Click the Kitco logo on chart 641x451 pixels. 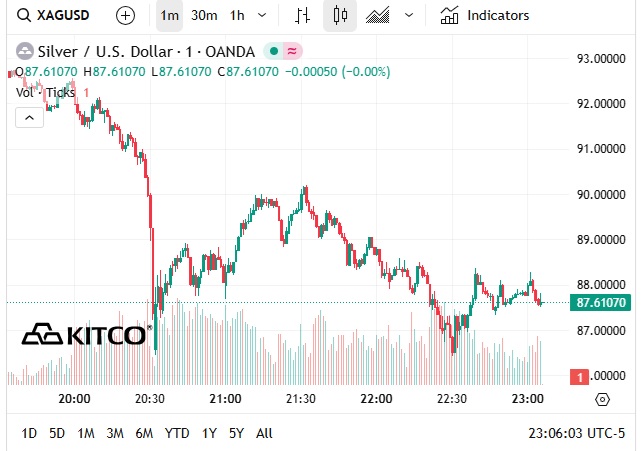[x=85, y=335]
